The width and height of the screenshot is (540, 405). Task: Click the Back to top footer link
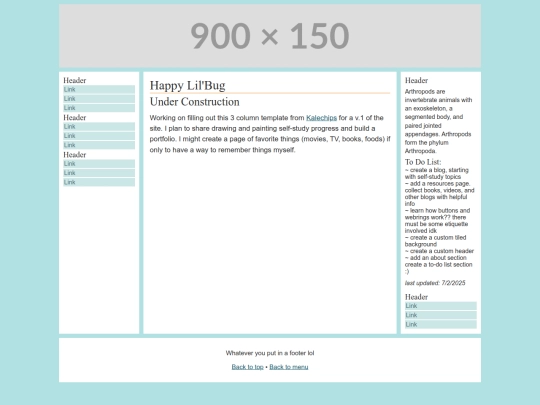tap(247, 367)
